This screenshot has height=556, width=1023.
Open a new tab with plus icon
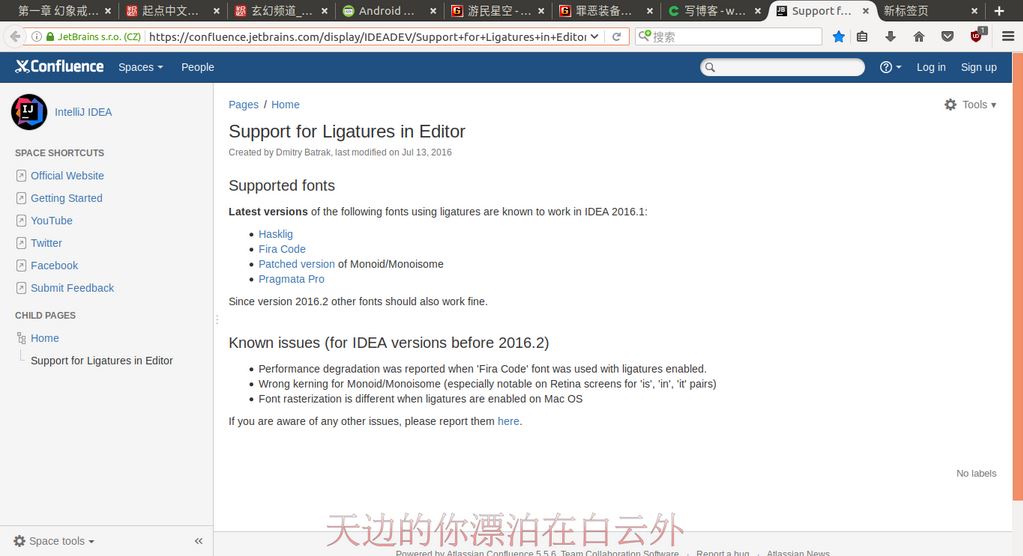999,10
